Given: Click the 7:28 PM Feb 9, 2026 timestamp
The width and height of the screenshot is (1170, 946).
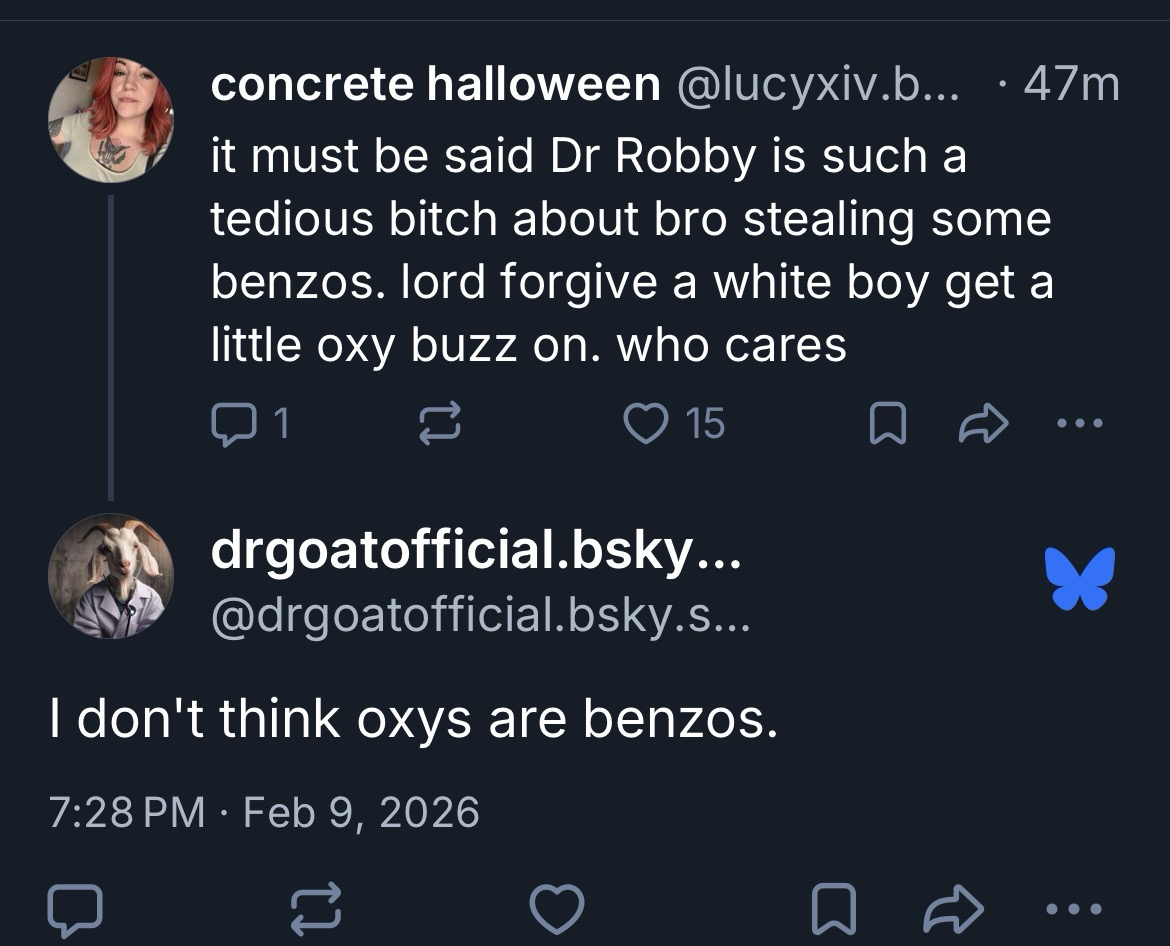Looking at the screenshot, I should (x=265, y=812).
